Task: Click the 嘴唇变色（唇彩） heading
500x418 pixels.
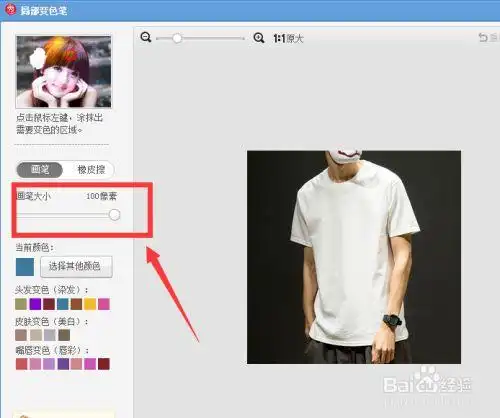Action: (x=52, y=350)
